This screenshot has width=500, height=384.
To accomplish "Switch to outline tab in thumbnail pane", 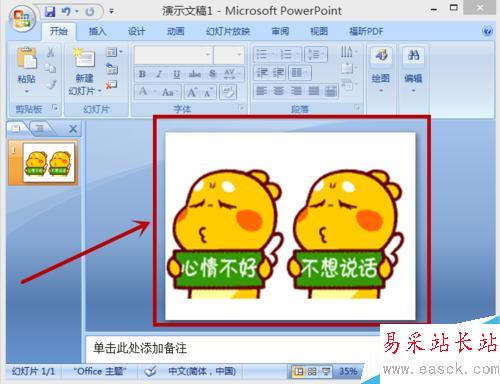I will point(41,128).
